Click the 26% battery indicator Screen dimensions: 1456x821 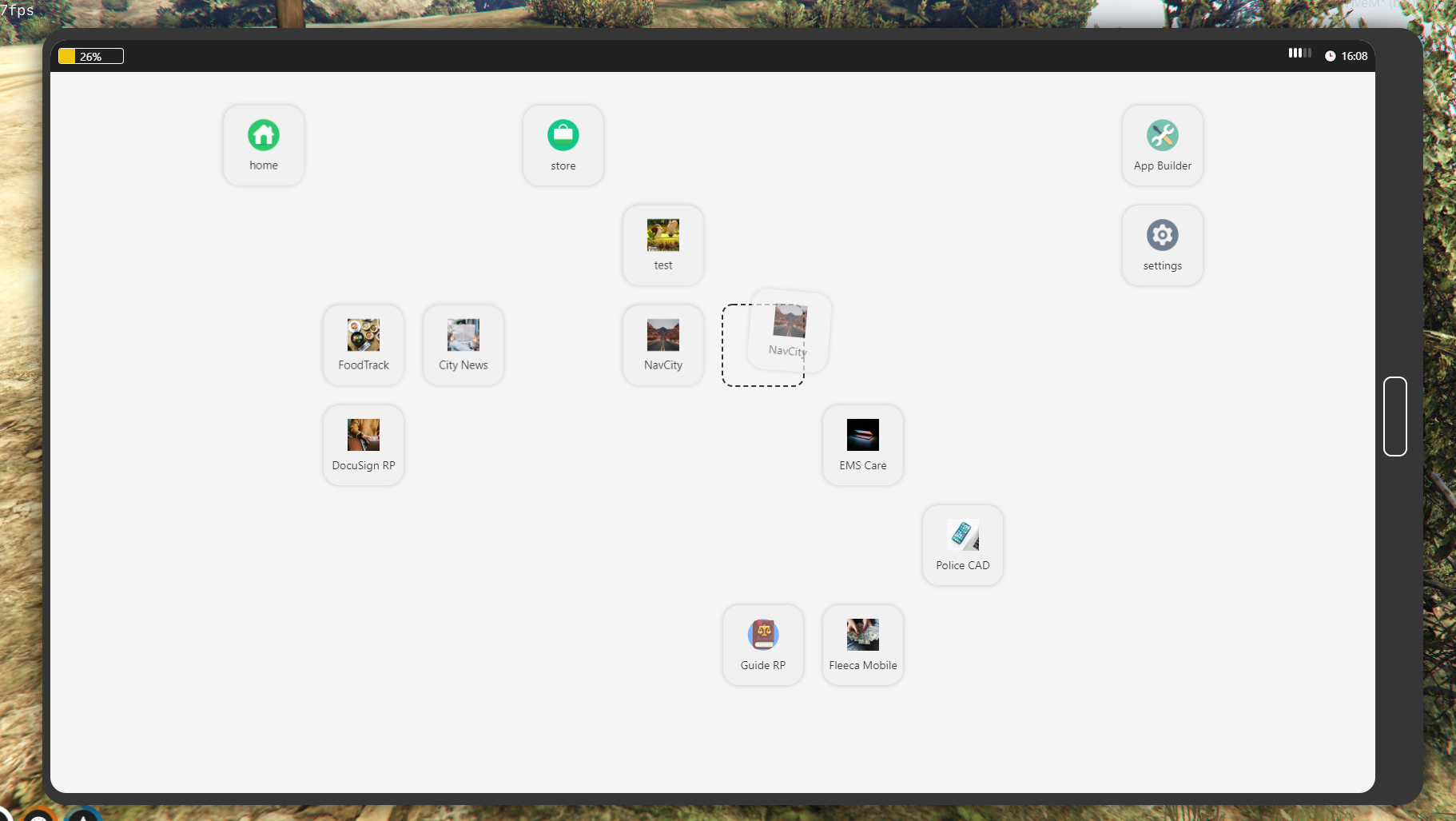(91, 56)
